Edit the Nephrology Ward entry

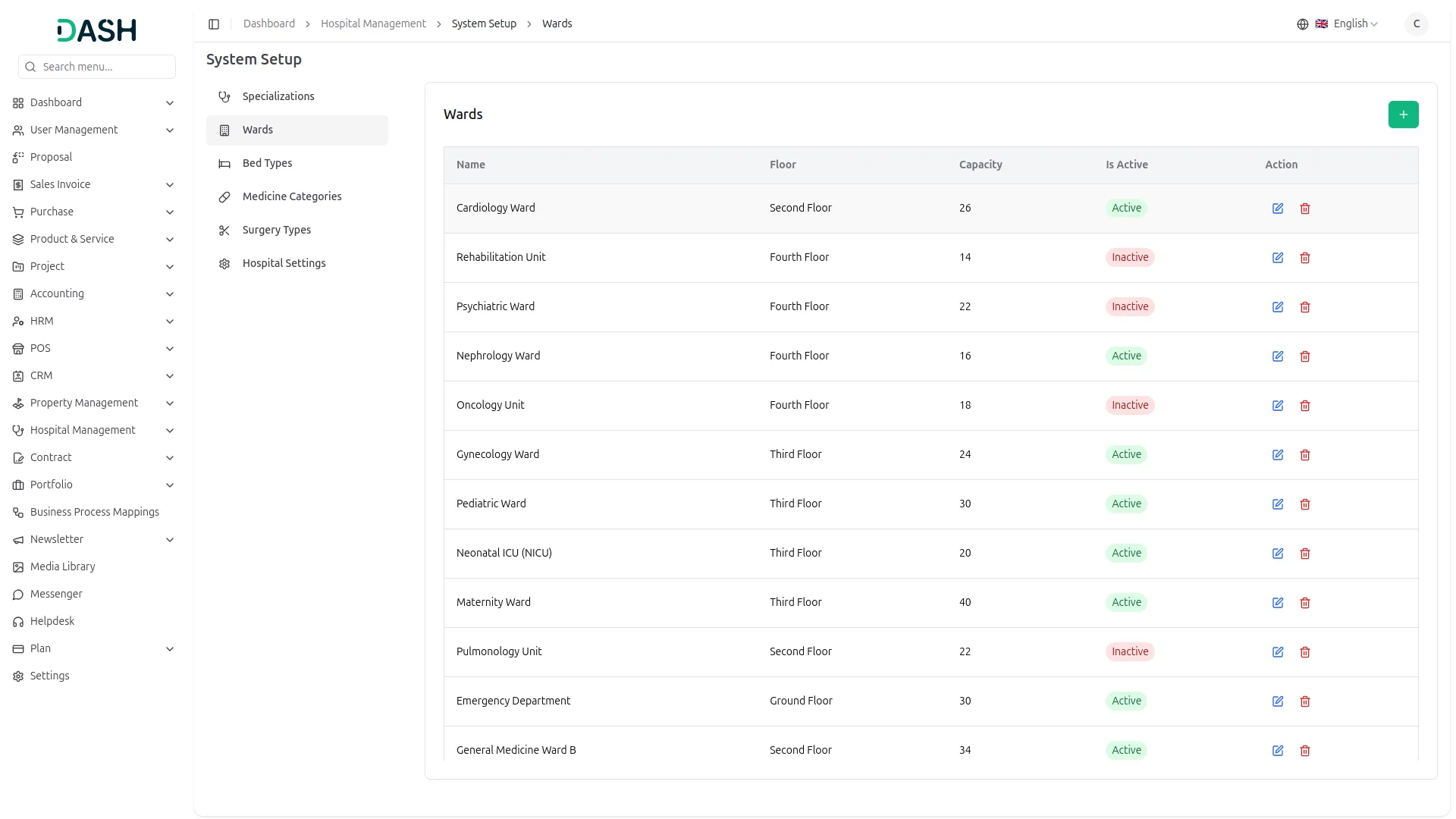tap(1278, 356)
